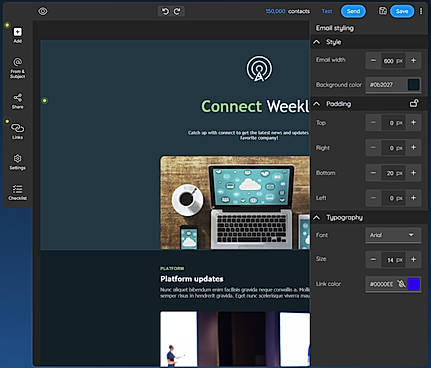Edit the Link color hex field
This screenshot has width=431, height=368.
click(x=381, y=284)
